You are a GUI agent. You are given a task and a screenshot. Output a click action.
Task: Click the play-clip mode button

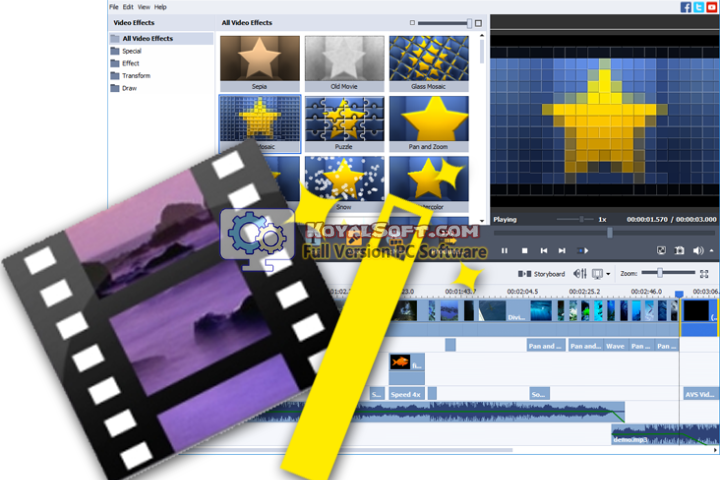pos(583,251)
